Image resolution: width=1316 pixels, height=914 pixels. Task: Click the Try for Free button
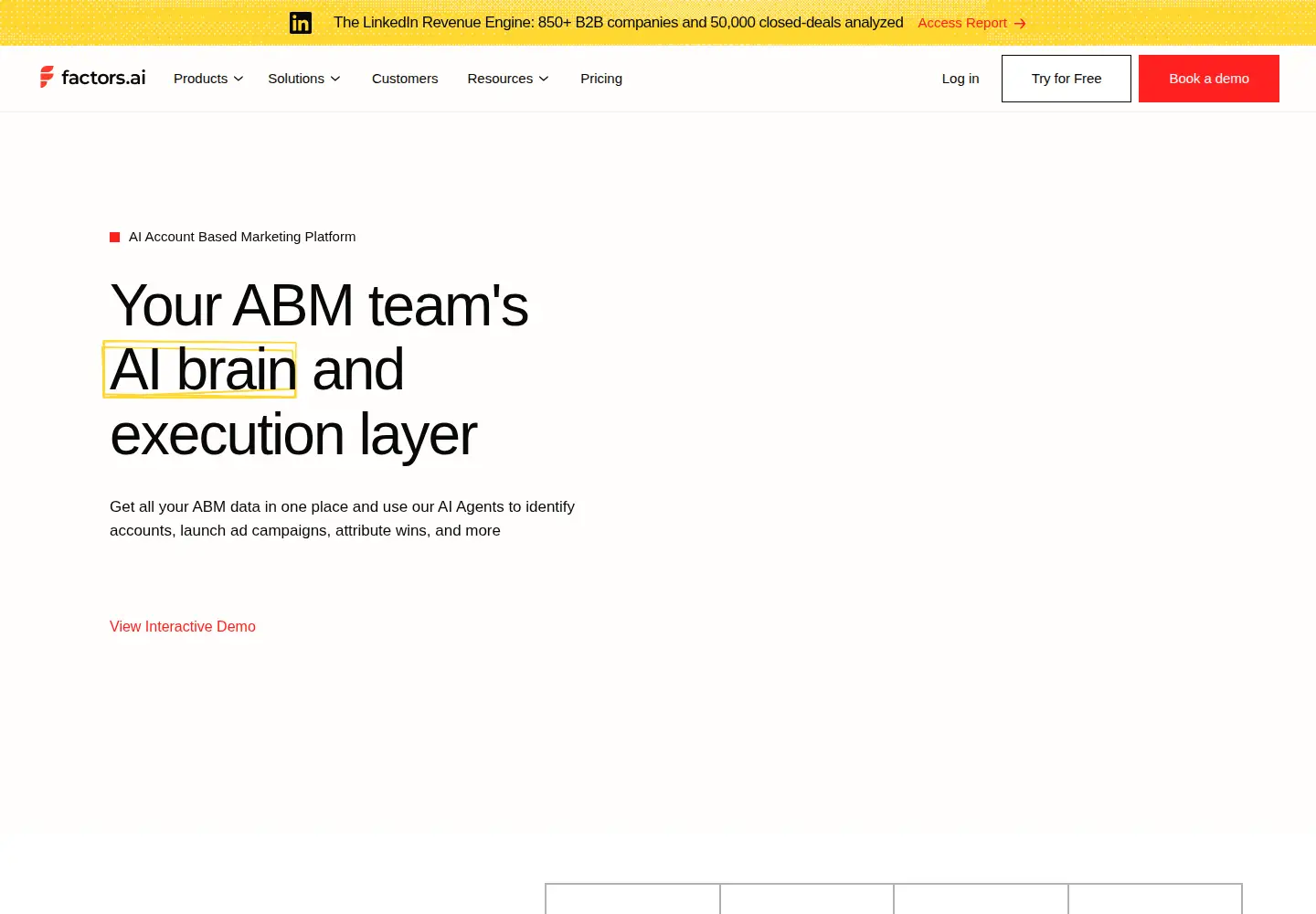[1067, 79]
